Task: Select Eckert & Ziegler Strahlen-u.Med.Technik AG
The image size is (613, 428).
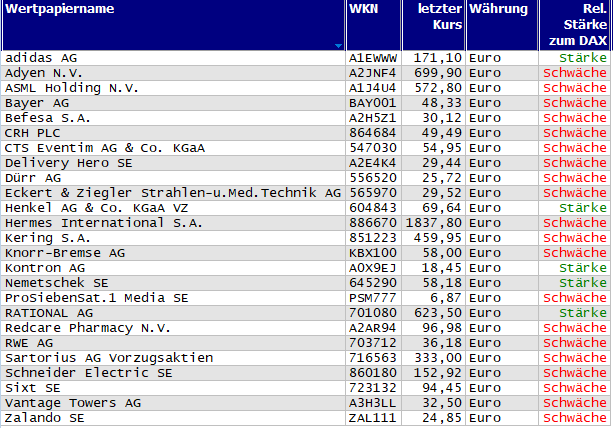Action: click(x=173, y=193)
